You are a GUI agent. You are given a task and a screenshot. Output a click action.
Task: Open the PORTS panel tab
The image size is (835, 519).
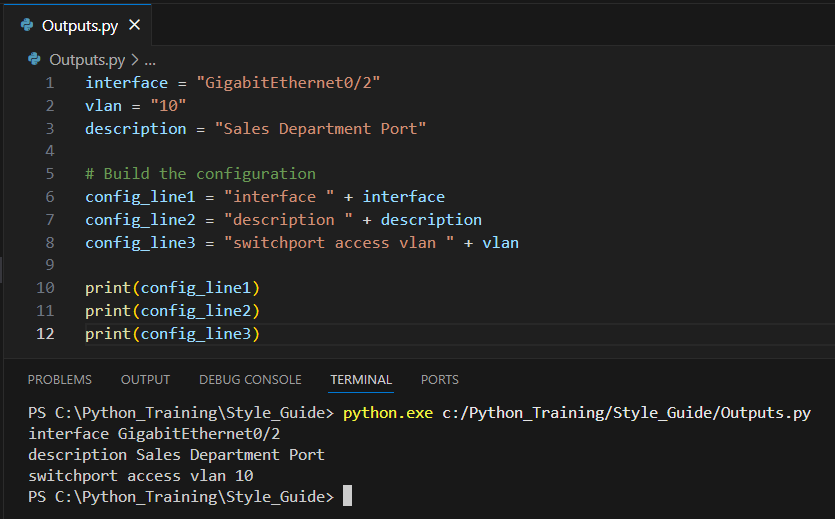click(x=440, y=380)
